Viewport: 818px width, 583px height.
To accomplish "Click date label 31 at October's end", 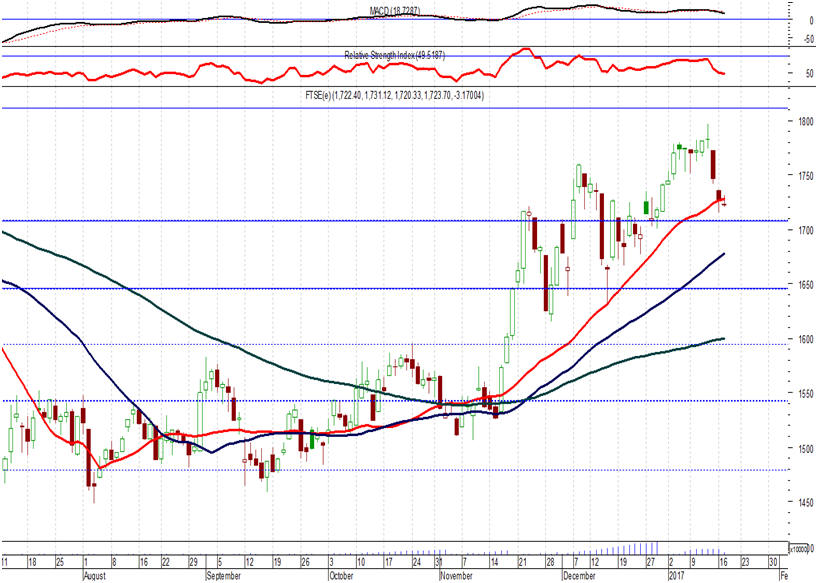I will (x=439, y=563).
